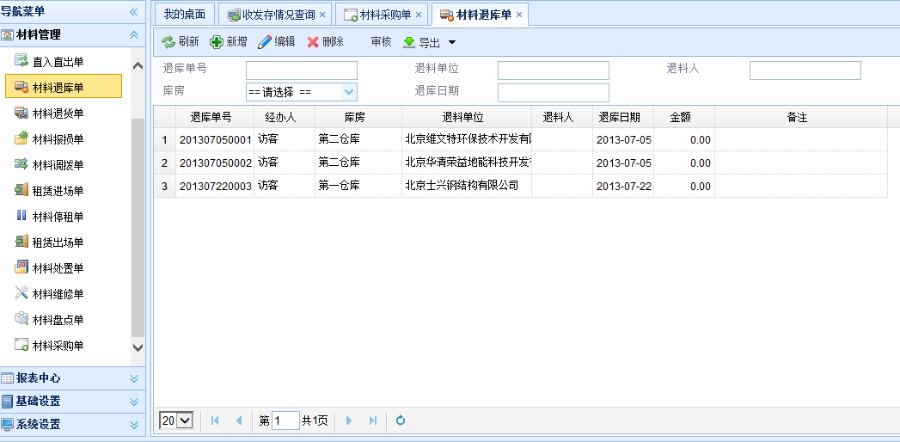Open the 直入直出单 sidebar icon
The width and height of the screenshot is (900, 442).
coord(21,61)
